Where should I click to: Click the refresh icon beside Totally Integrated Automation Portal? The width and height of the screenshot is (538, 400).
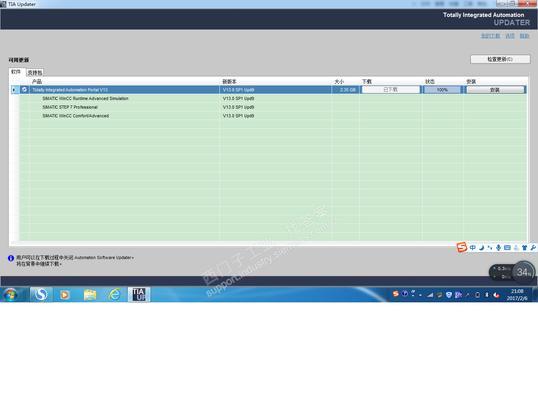tap(24, 90)
